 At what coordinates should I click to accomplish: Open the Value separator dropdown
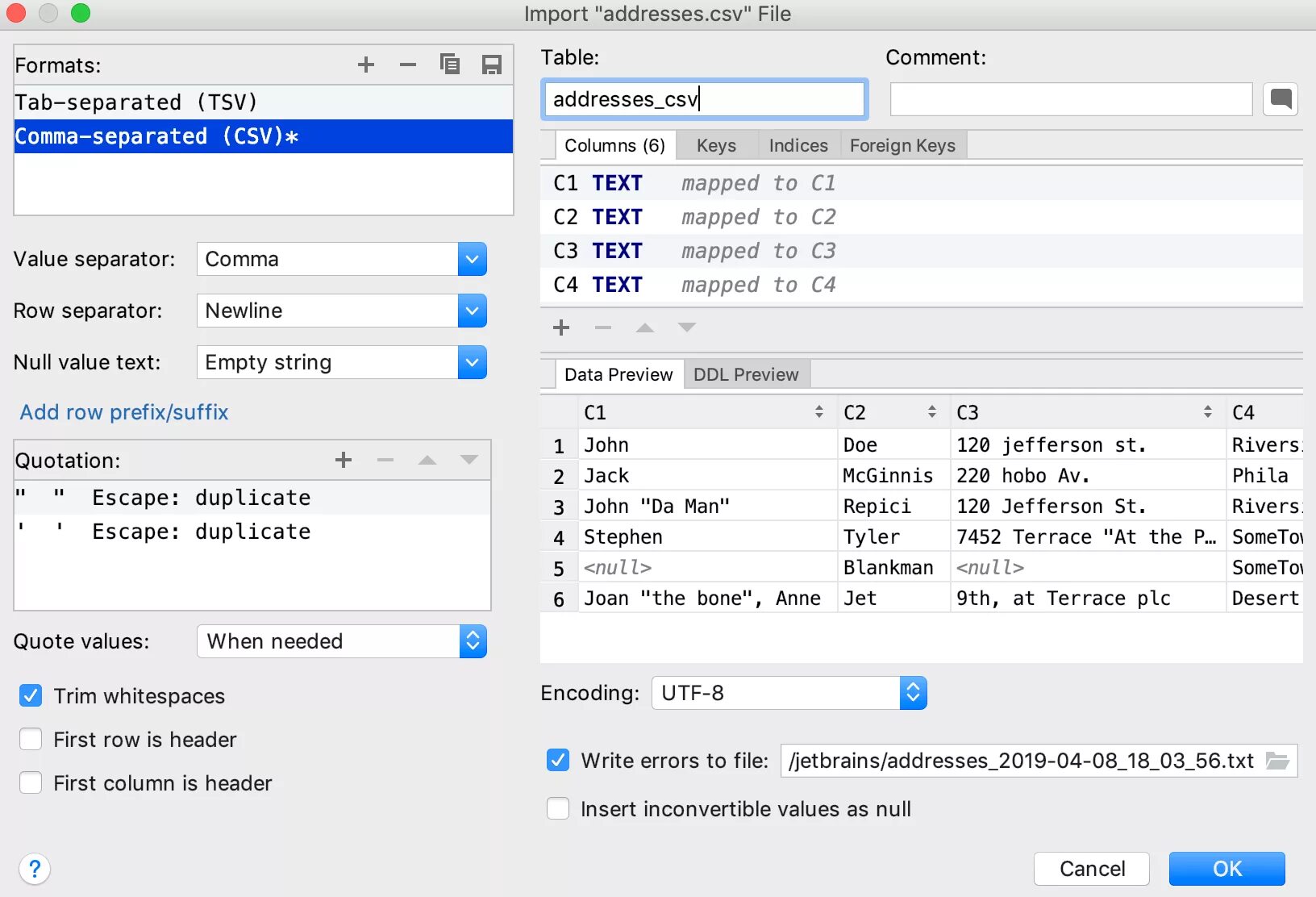473,259
